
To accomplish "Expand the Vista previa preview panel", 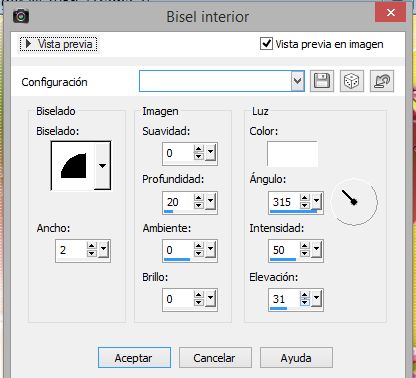I will tap(58, 44).
